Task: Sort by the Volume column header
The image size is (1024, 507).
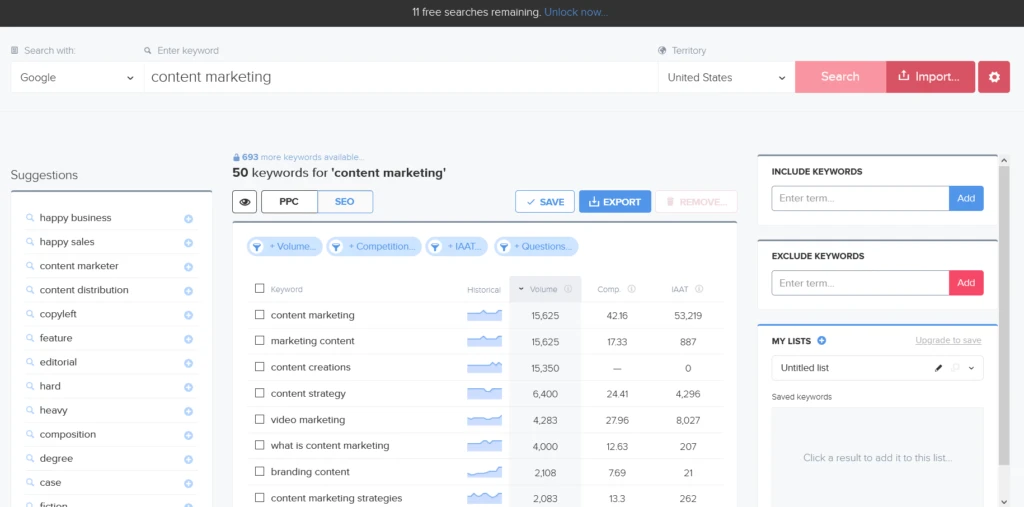Action: tap(545, 289)
